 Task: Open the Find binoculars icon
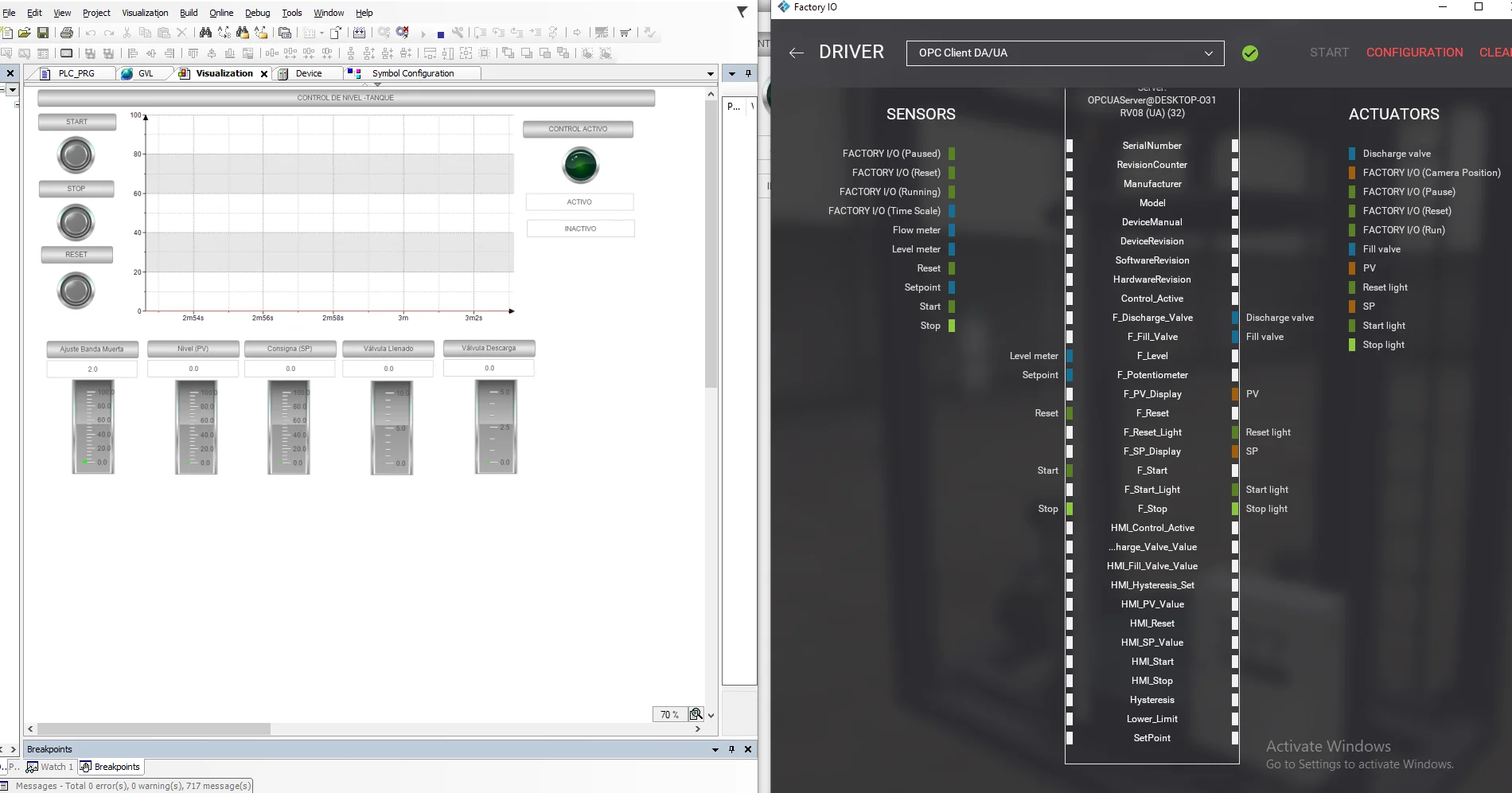click(205, 33)
